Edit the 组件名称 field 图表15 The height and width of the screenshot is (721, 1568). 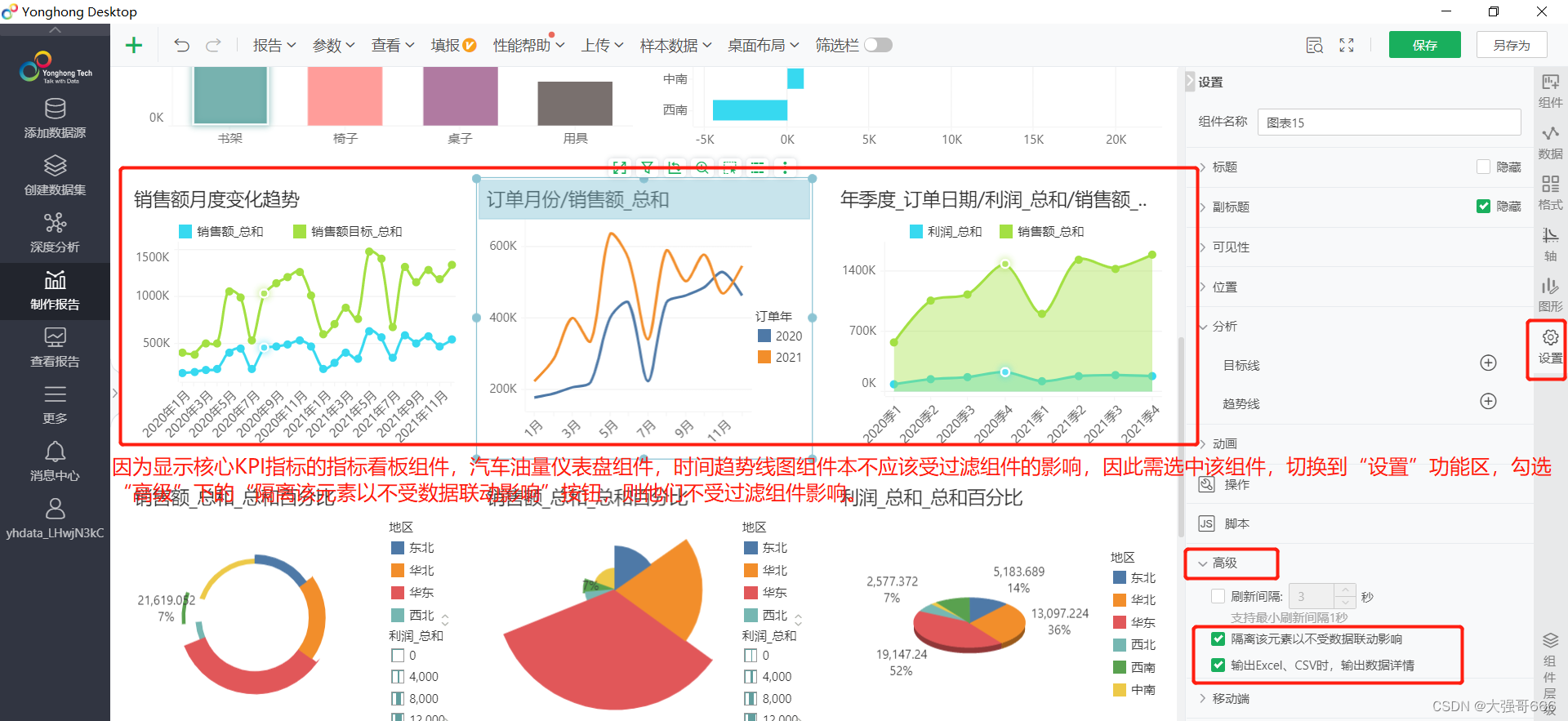point(1389,122)
